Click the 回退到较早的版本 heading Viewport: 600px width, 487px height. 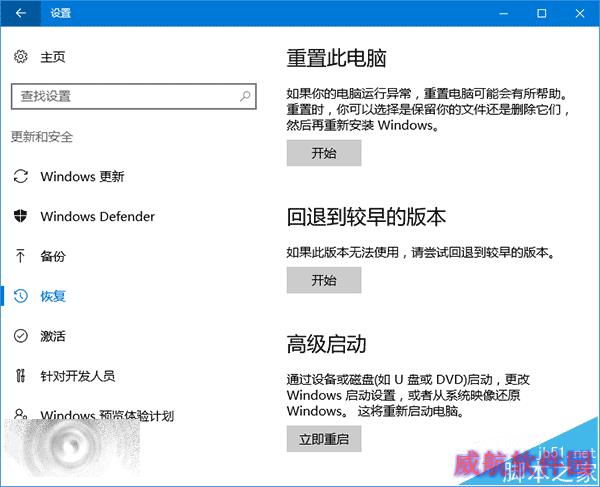tap(366, 217)
